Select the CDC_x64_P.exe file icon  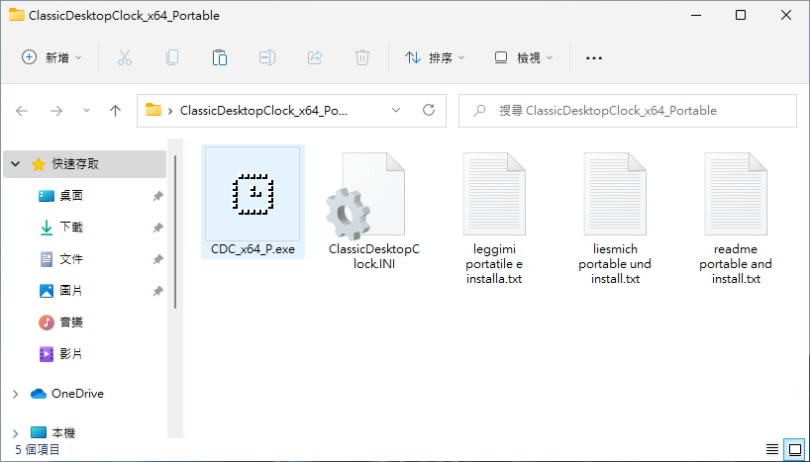pos(253,194)
